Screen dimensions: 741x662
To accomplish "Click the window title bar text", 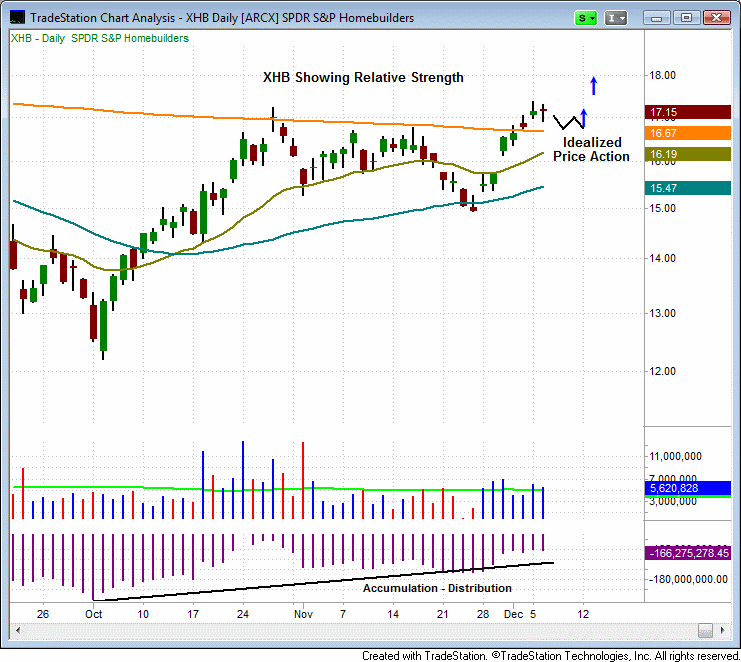I will (x=222, y=18).
